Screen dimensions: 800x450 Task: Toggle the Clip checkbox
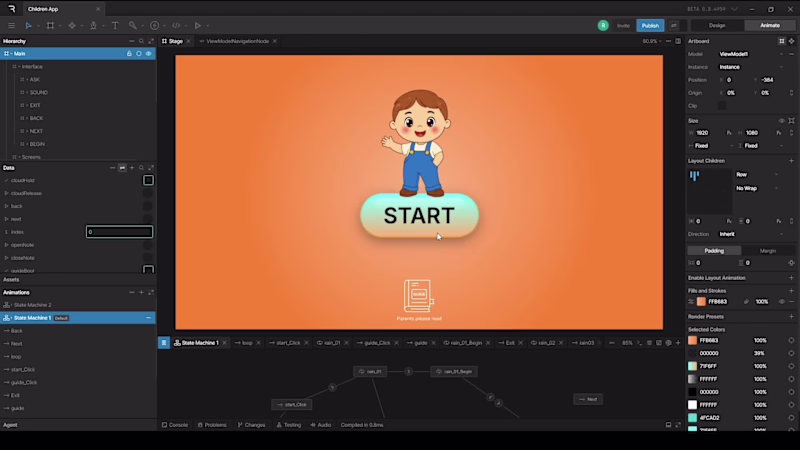coord(721,106)
